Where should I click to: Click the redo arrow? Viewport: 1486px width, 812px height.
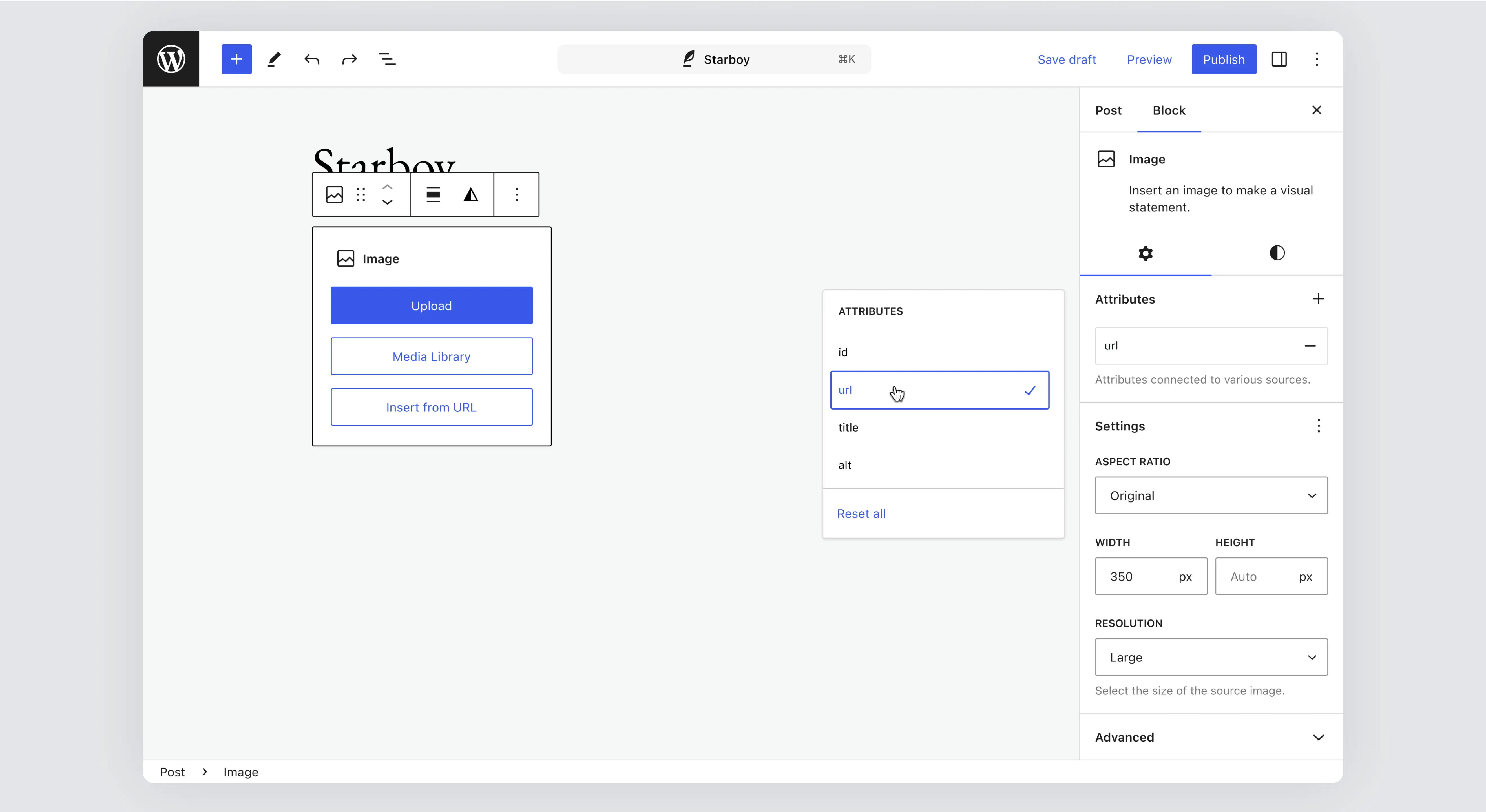coord(350,59)
